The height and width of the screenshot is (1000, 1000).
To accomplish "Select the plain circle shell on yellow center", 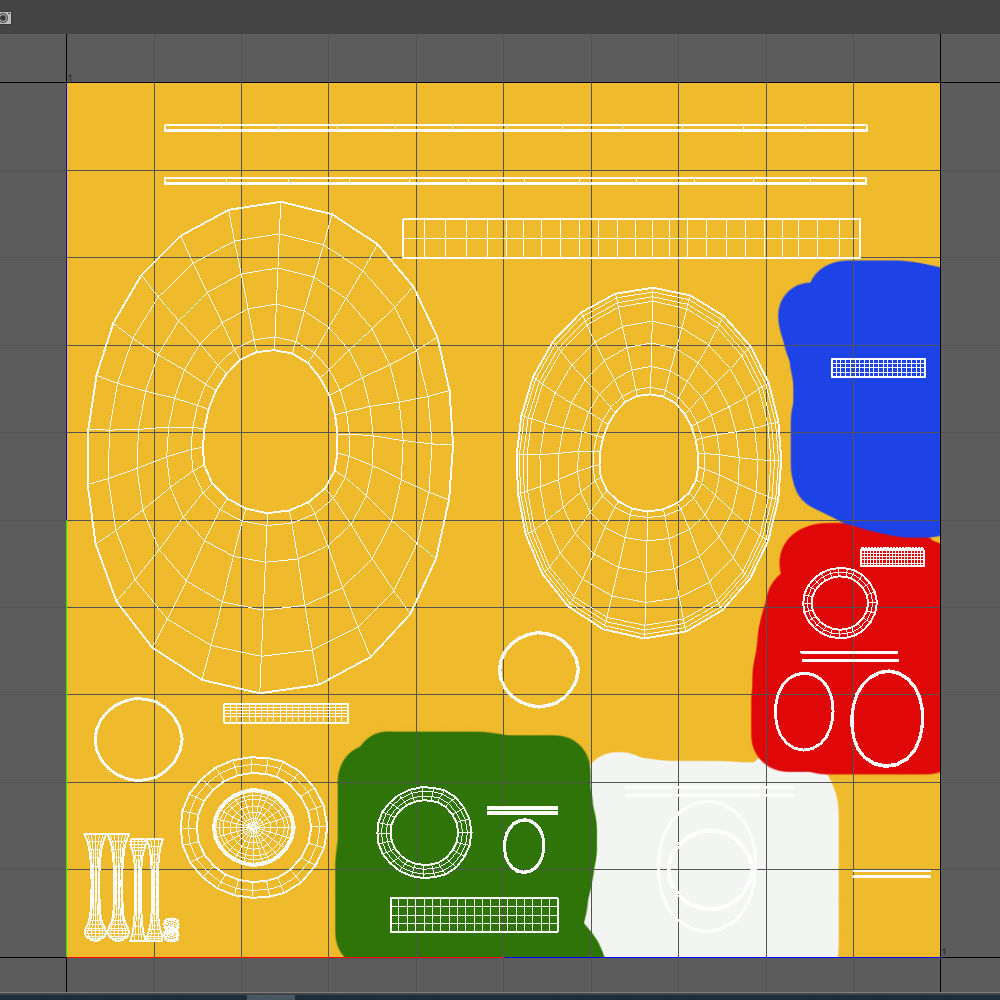I will [x=538, y=670].
